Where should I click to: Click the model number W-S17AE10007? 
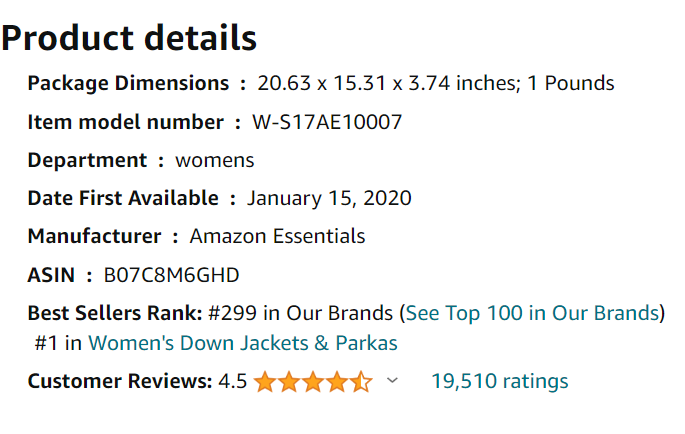tap(327, 122)
